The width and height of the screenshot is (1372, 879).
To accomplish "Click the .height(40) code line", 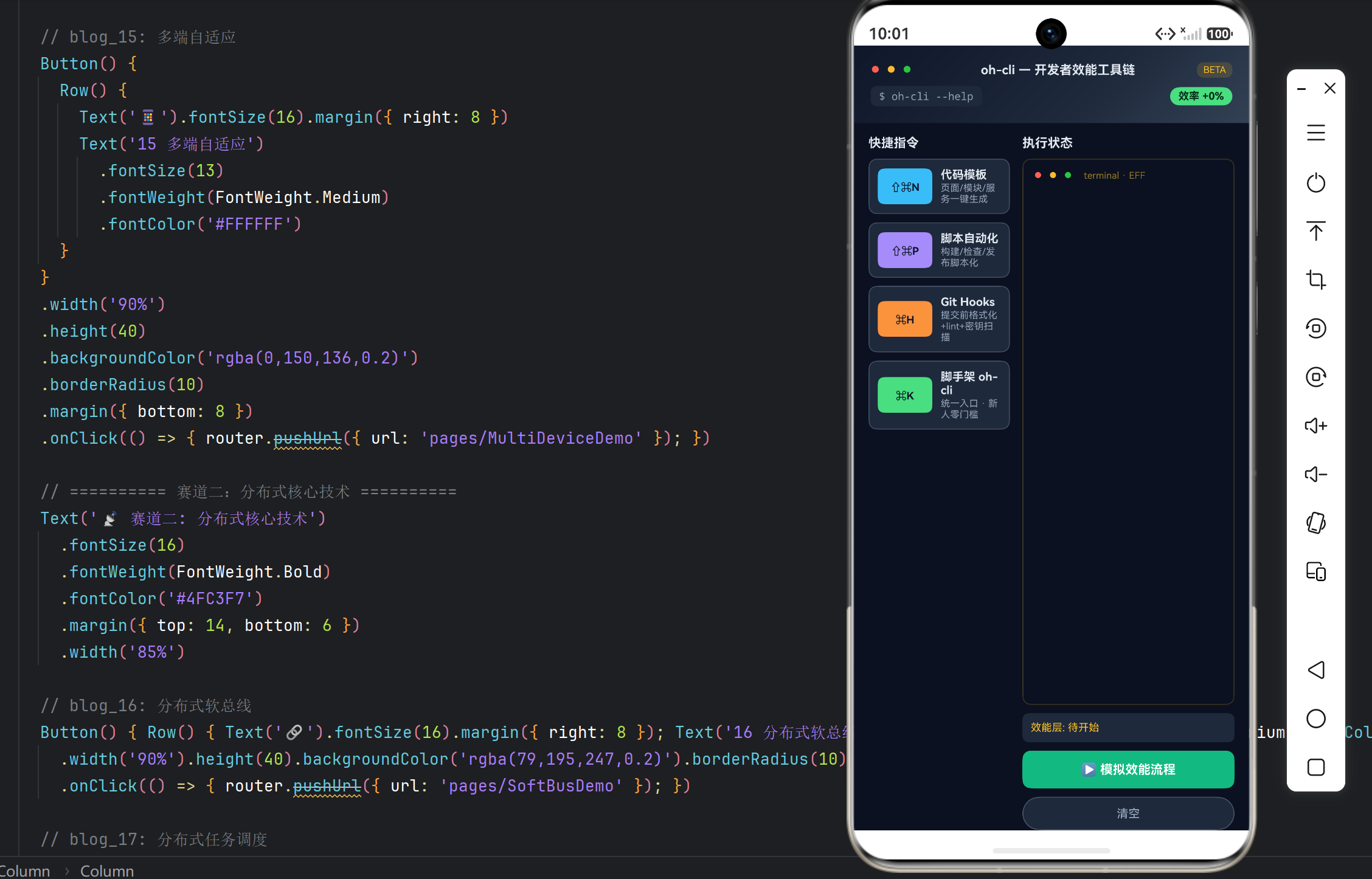I will (93, 331).
